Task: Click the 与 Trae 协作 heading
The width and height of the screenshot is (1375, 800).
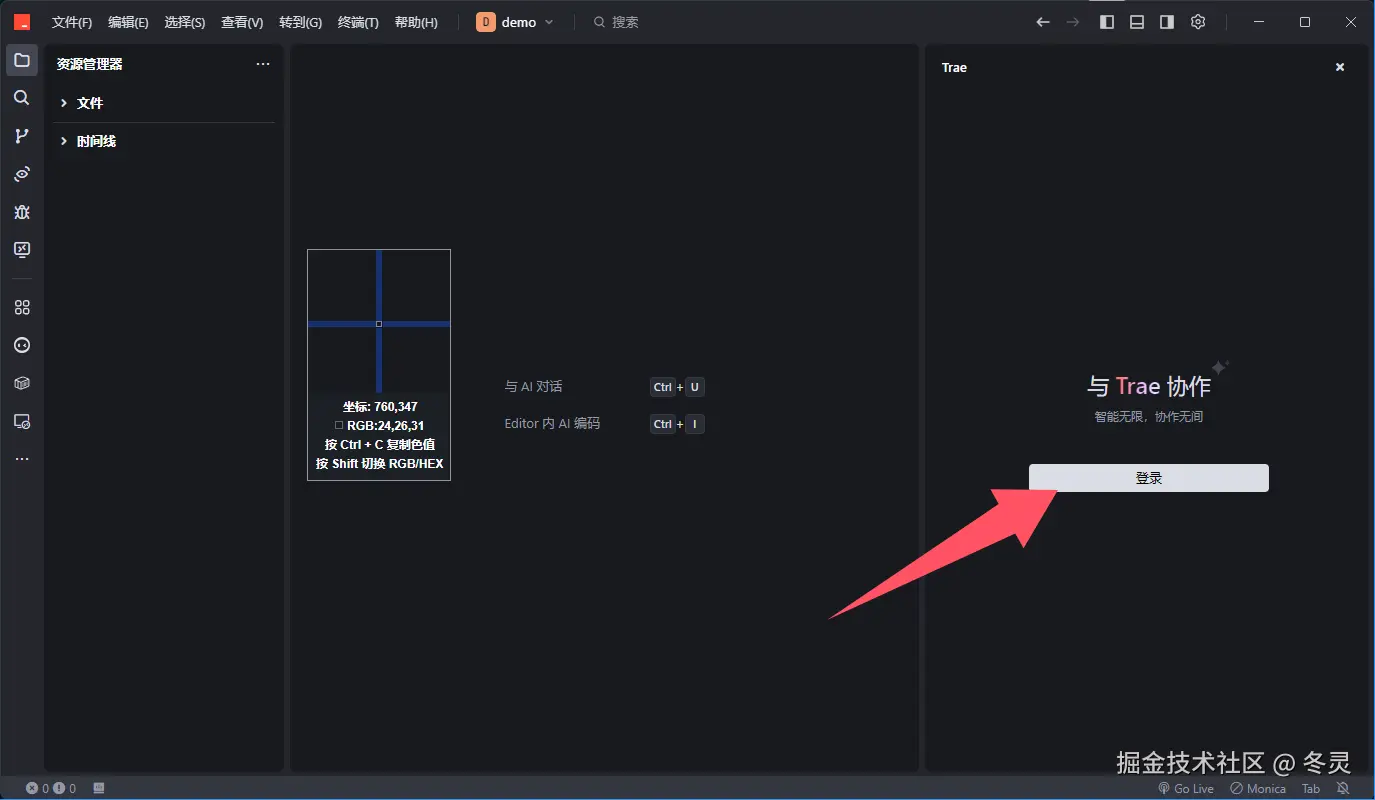Action: [x=1148, y=386]
